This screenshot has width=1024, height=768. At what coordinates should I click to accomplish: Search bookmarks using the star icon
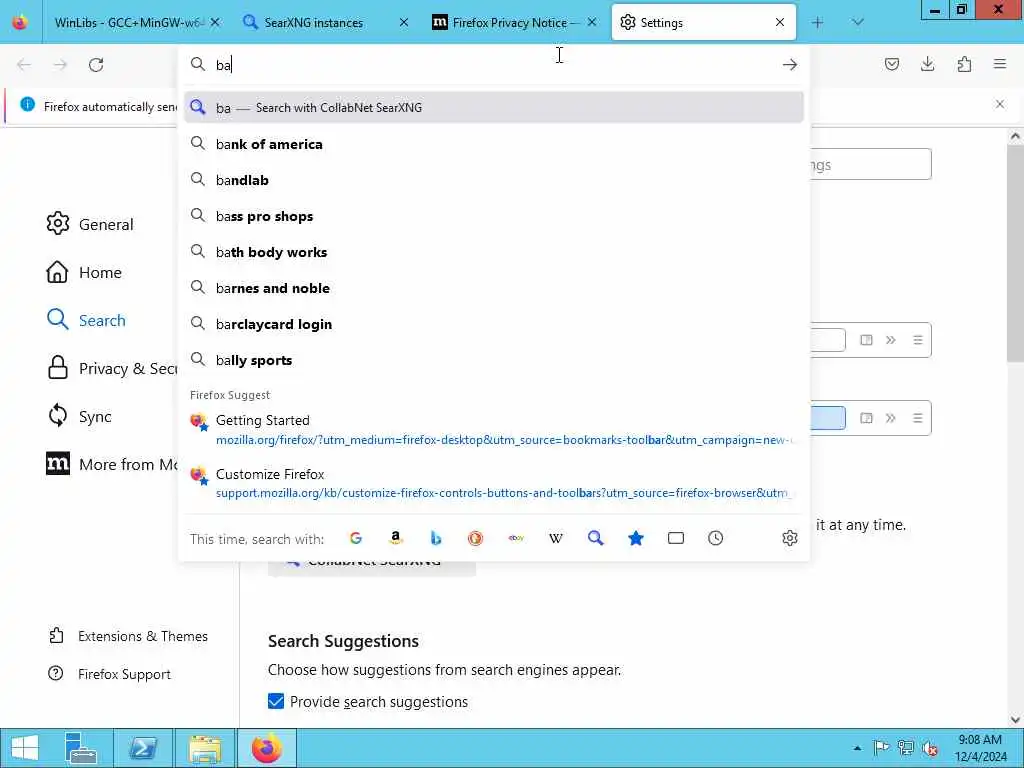pos(635,538)
